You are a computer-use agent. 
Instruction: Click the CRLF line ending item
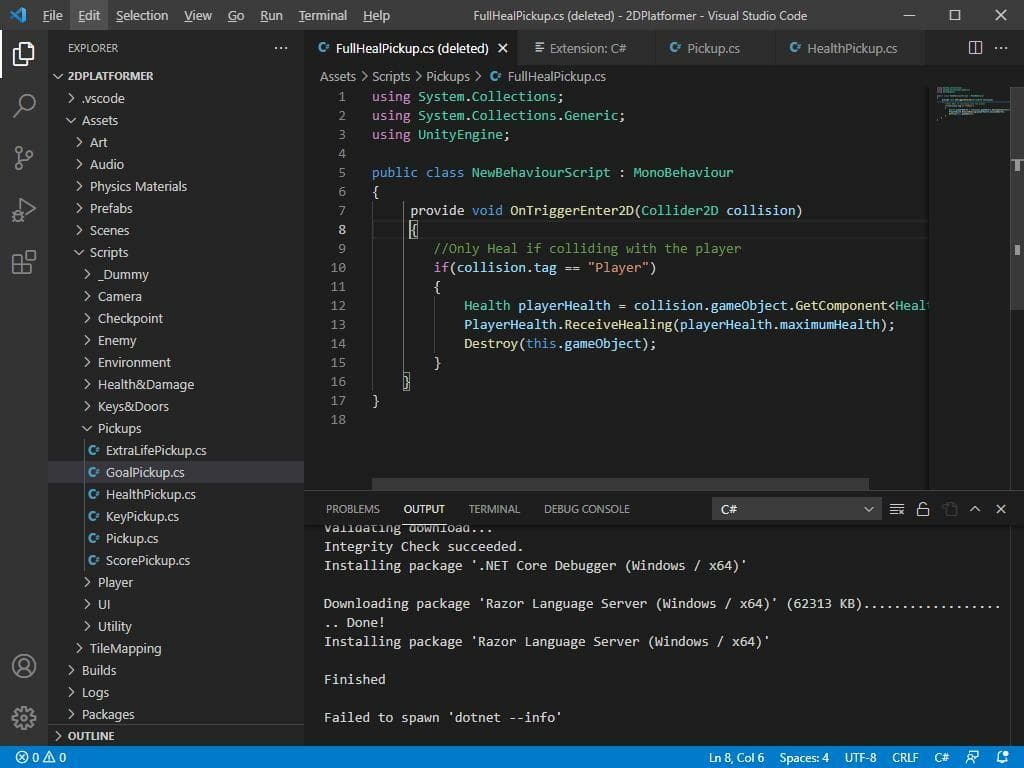click(905, 758)
